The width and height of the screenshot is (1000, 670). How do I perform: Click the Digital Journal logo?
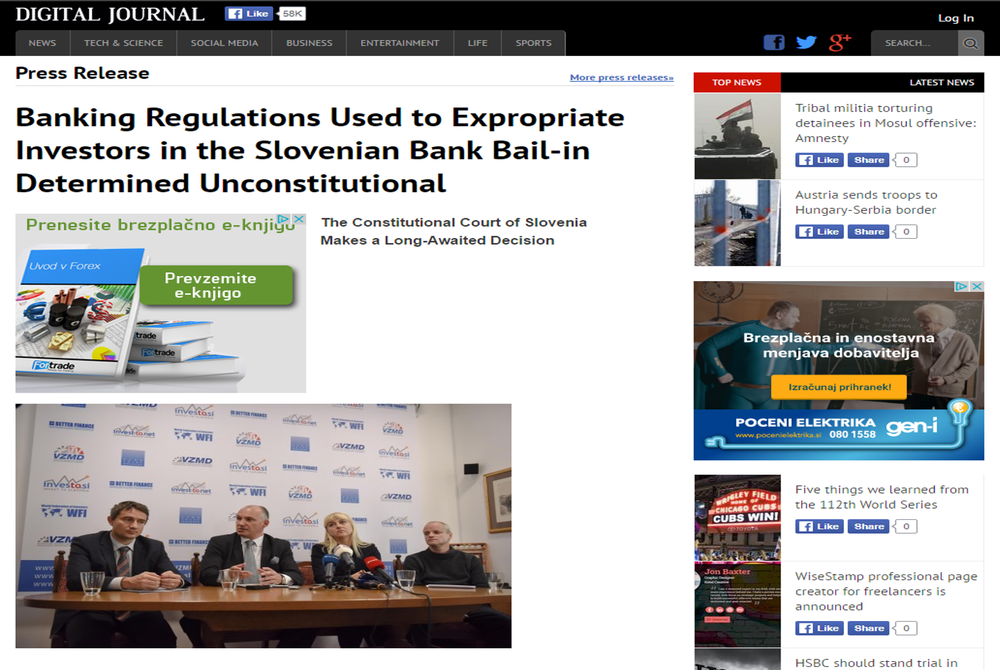click(x=110, y=14)
